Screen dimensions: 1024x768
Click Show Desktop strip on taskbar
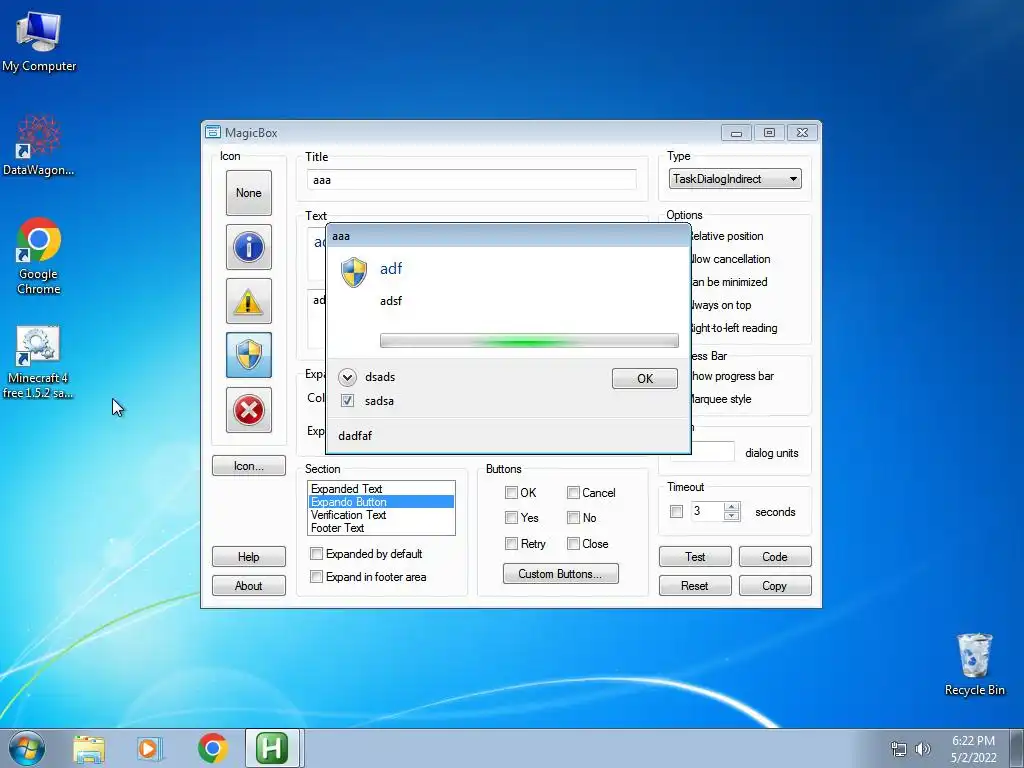click(x=1017, y=748)
